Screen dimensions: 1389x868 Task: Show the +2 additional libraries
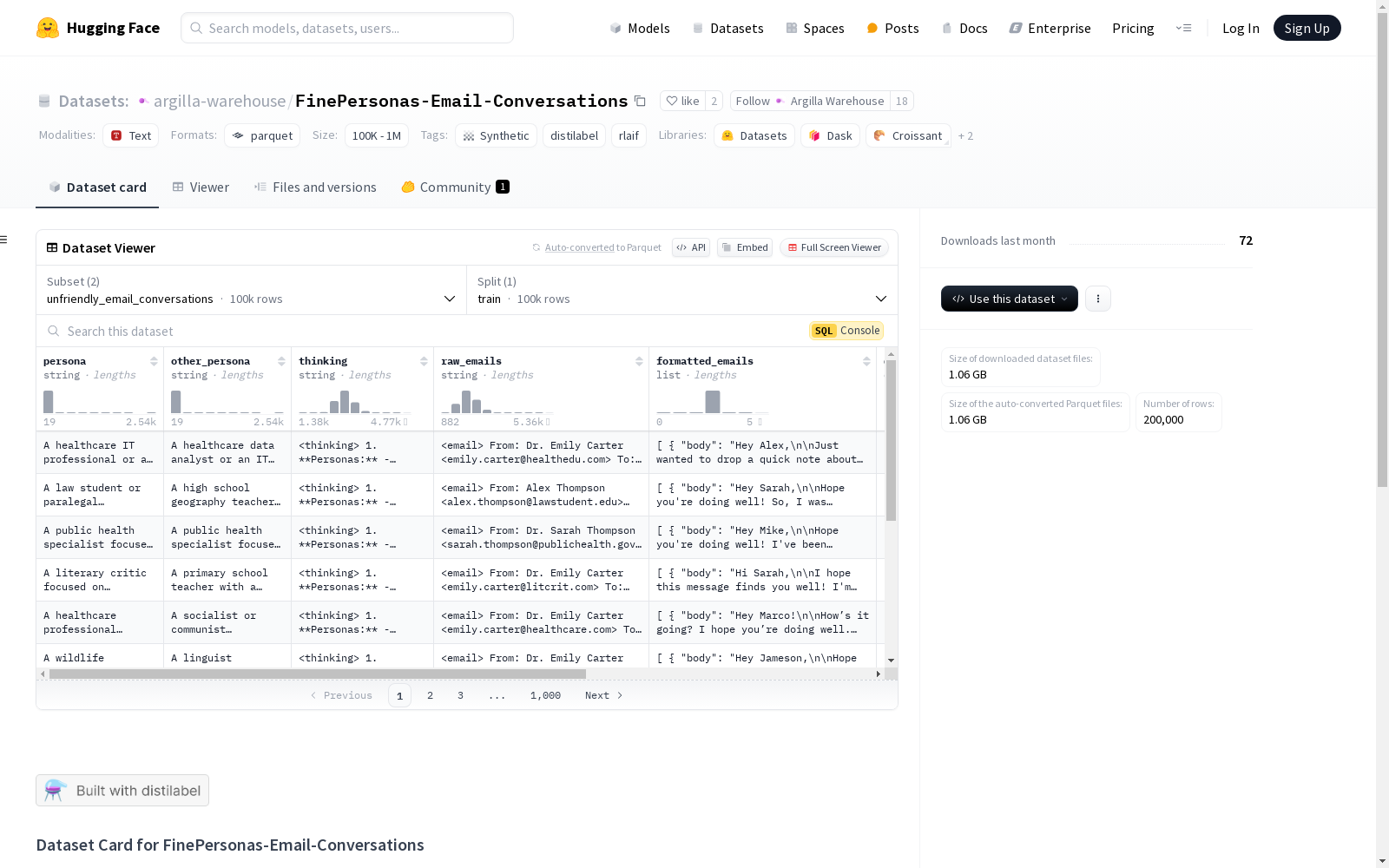965,135
